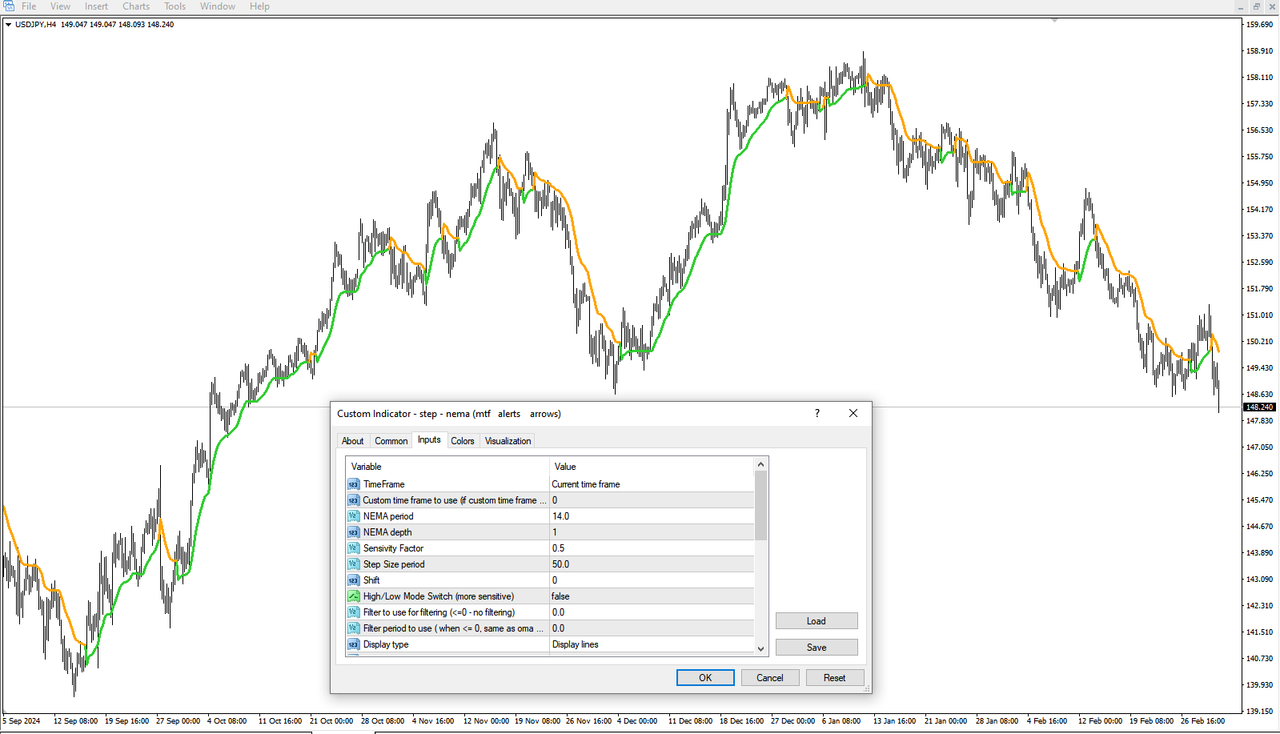Select the 'High/Low Mode Switch' variable name
This screenshot has width=1280, height=734.
coord(438,596)
